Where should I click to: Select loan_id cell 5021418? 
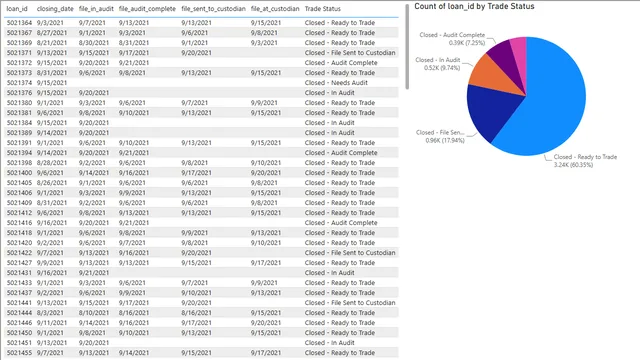pos(19,233)
